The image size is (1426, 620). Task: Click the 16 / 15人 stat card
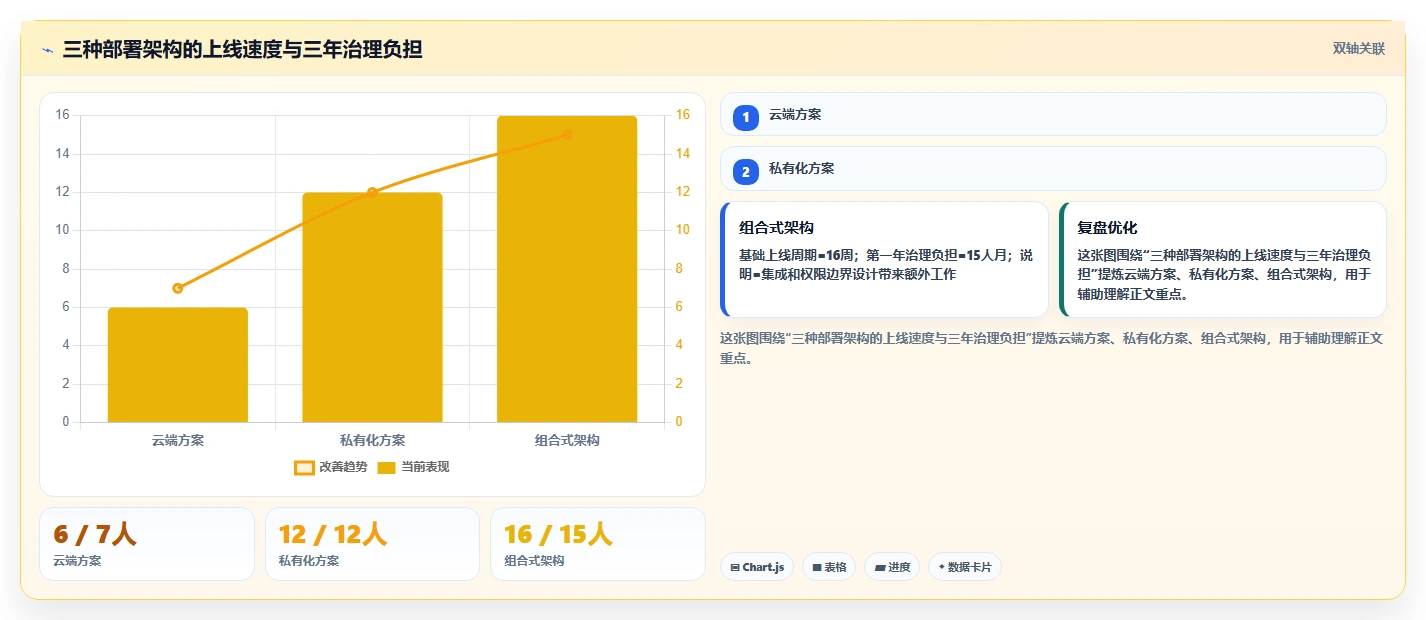coord(598,544)
